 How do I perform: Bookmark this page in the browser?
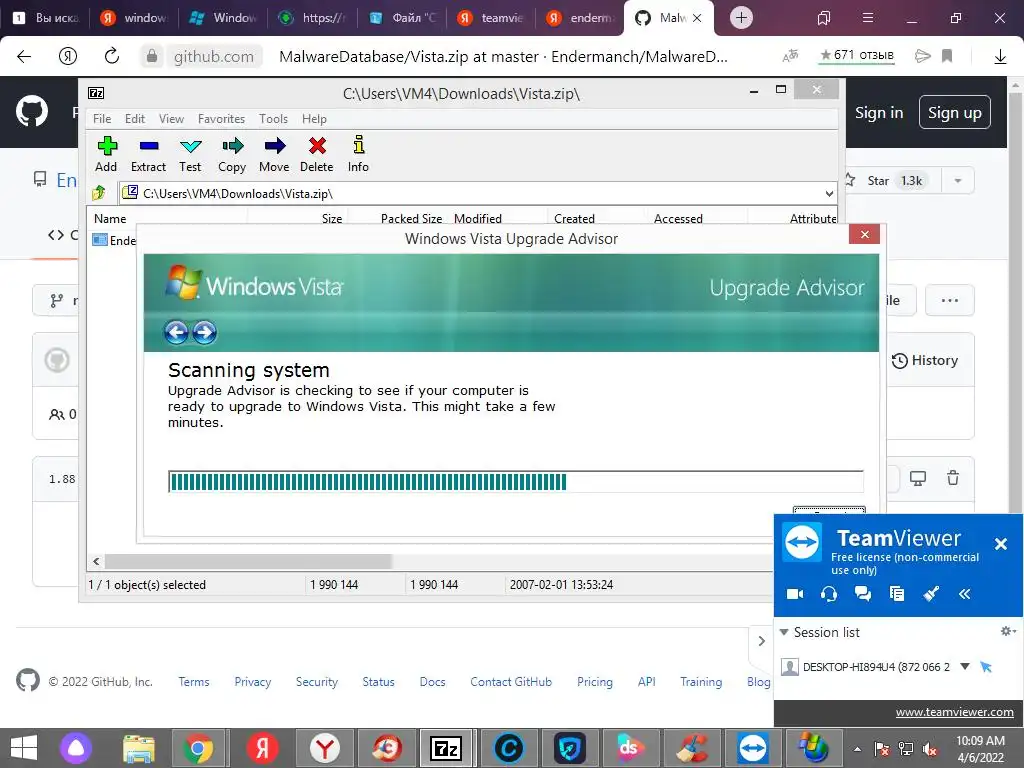tap(947, 56)
